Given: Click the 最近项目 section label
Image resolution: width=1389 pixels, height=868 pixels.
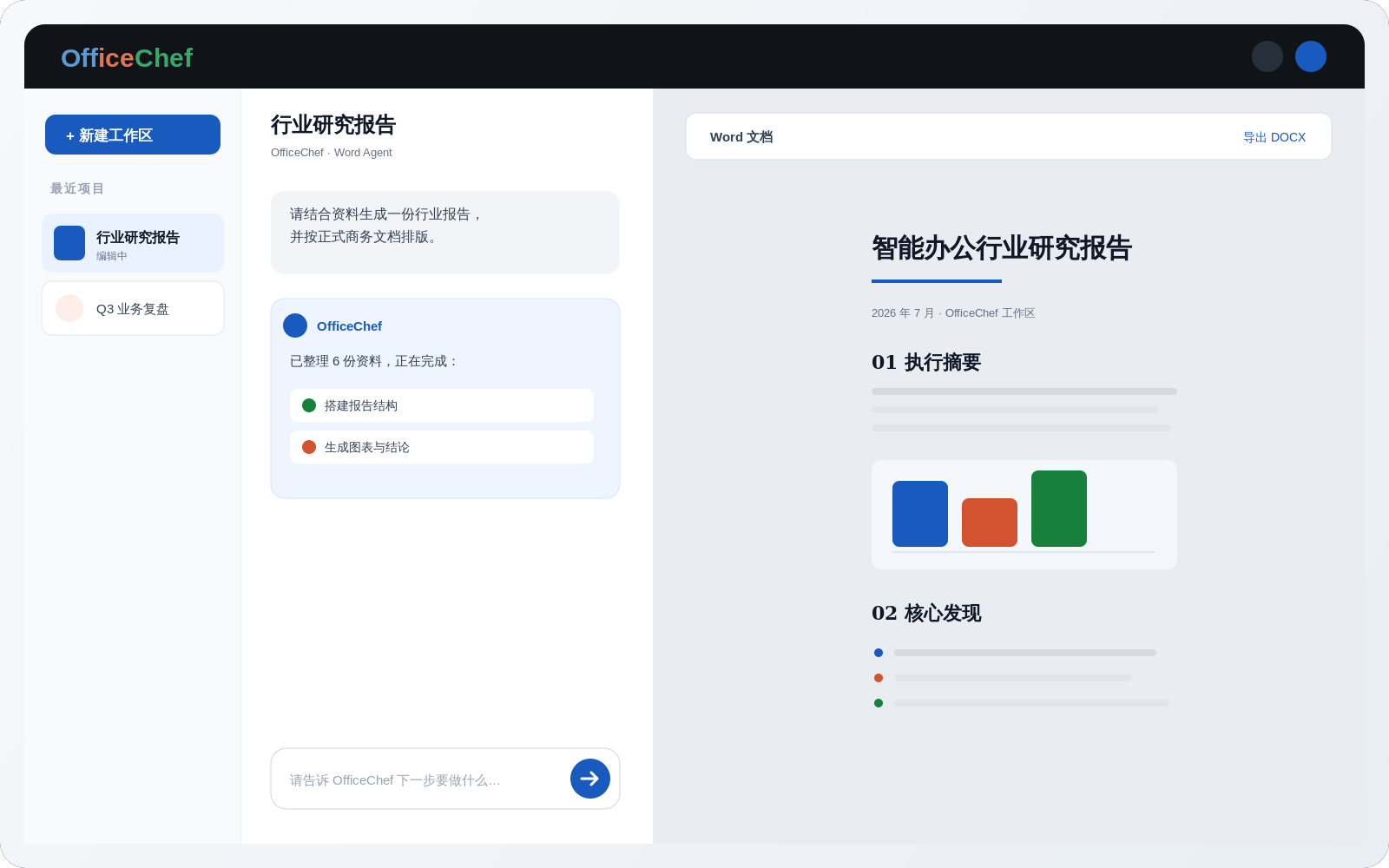Looking at the screenshot, I should 77,188.
